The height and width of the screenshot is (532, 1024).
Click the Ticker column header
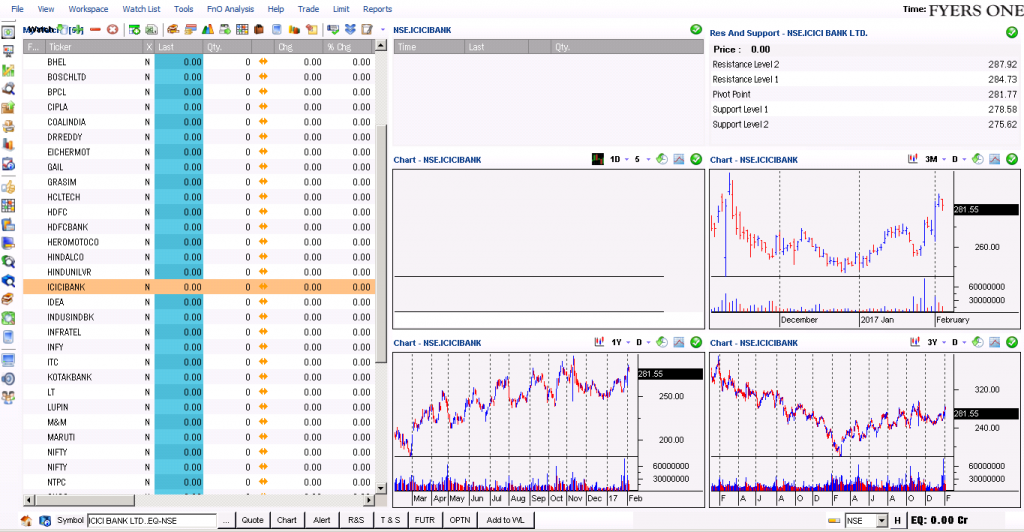(93, 47)
